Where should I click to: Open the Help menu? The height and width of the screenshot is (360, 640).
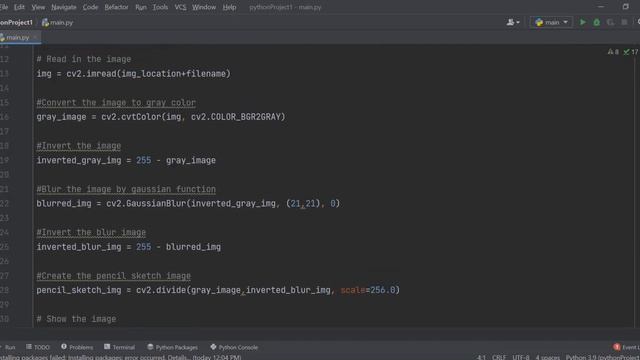point(229,7)
